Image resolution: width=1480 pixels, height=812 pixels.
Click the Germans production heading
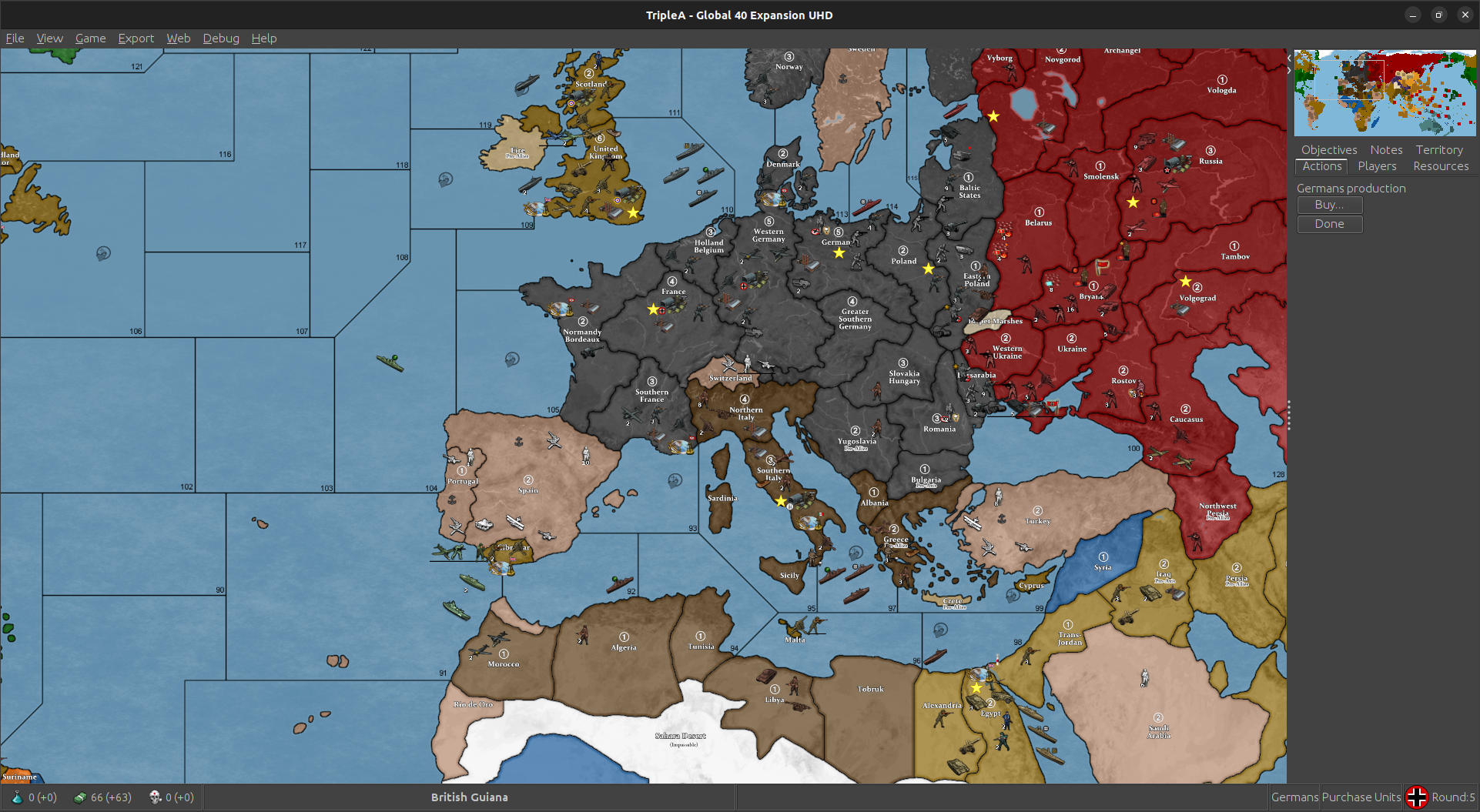click(1351, 189)
